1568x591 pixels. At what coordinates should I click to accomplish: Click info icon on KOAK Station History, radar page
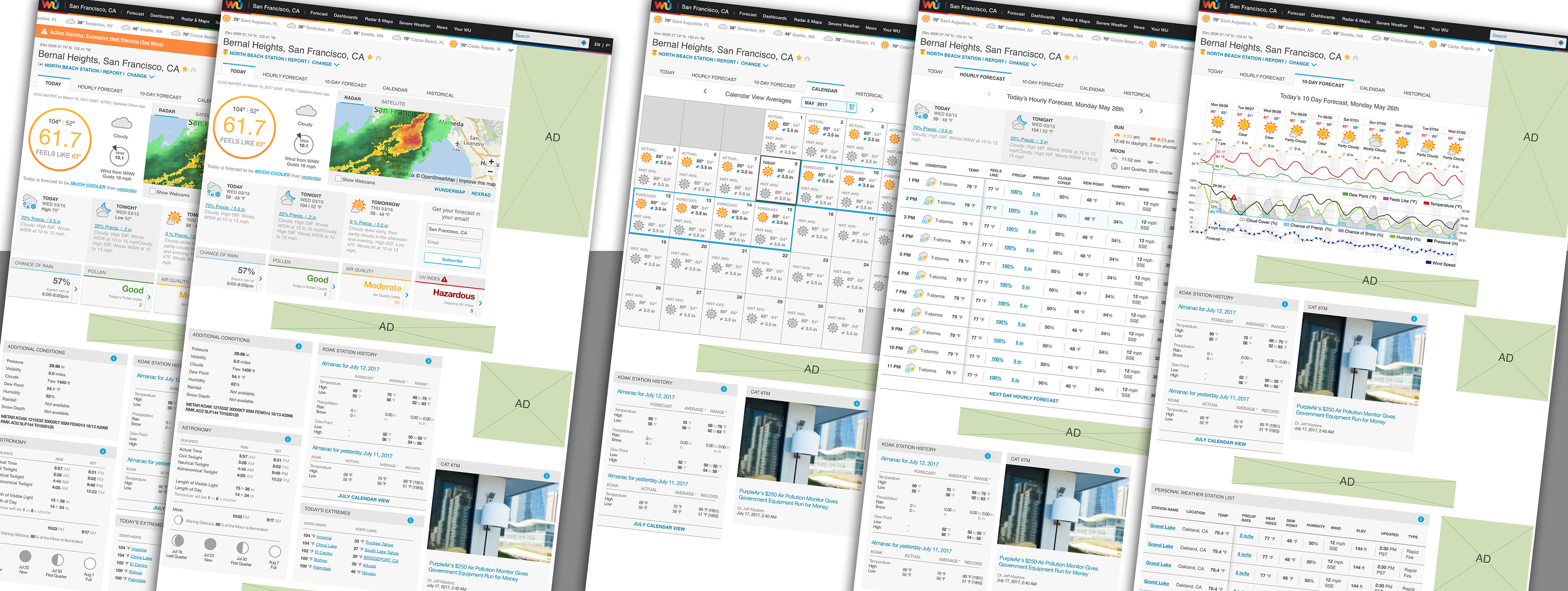point(428,361)
